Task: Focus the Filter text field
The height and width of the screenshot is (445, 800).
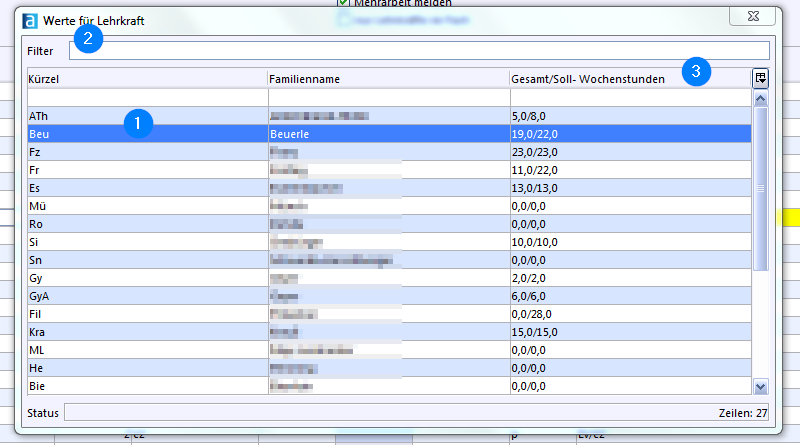Action: tap(419, 51)
